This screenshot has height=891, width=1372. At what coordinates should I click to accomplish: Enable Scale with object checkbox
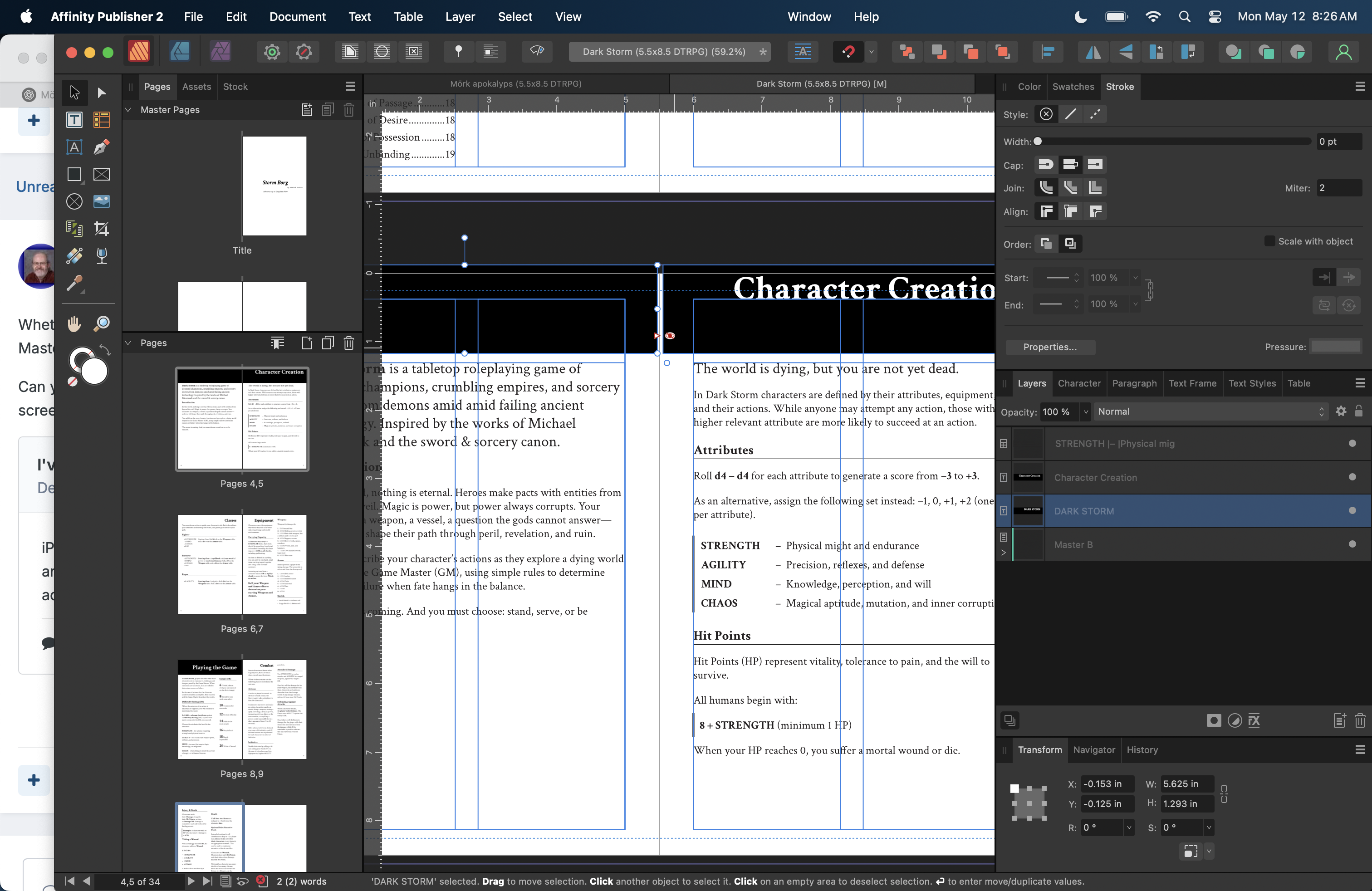[x=1269, y=241]
